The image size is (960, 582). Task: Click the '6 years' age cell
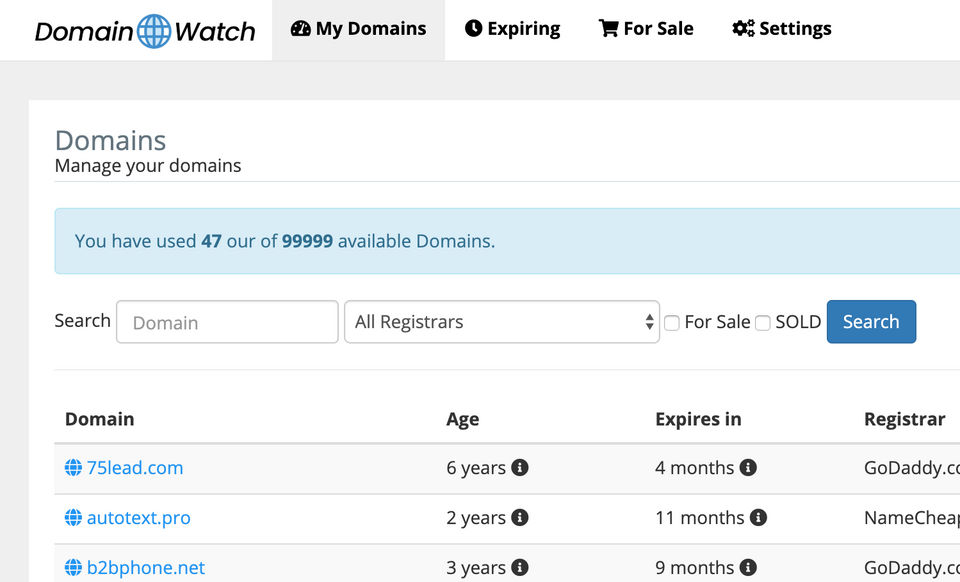coord(476,468)
